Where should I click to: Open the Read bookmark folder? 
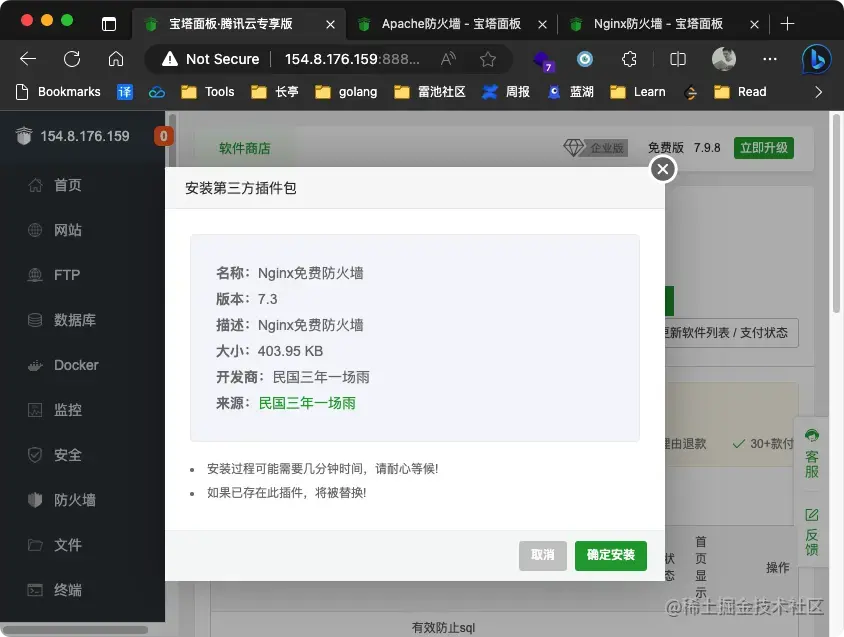tap(740, 92)
